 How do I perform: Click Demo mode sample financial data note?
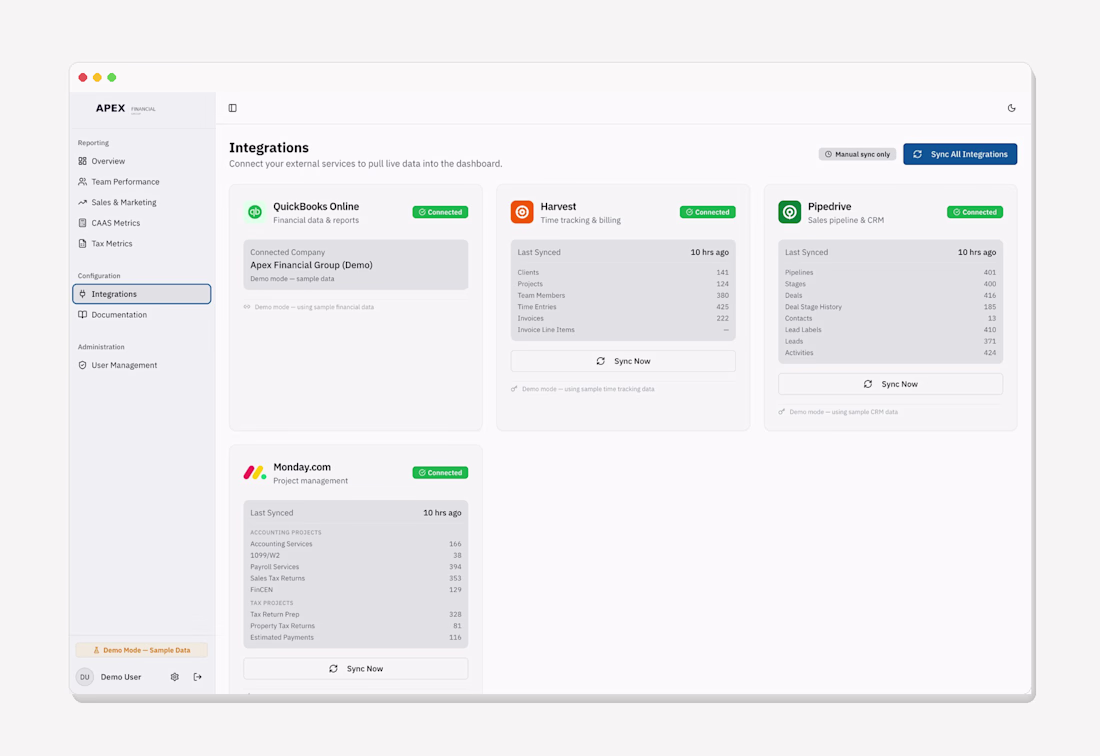coord(314,307)
